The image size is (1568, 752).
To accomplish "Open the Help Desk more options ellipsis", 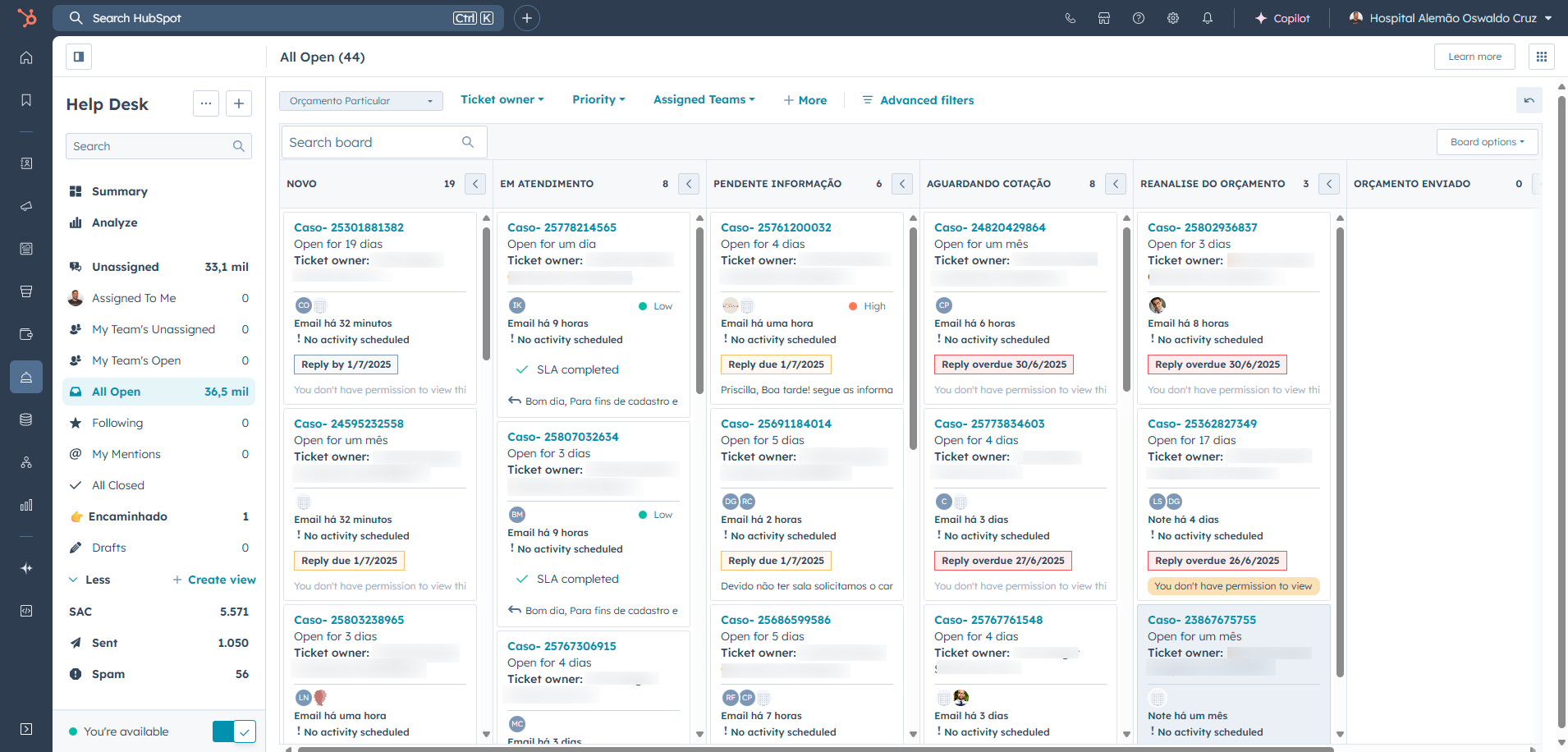I will [x=206, y=103].
